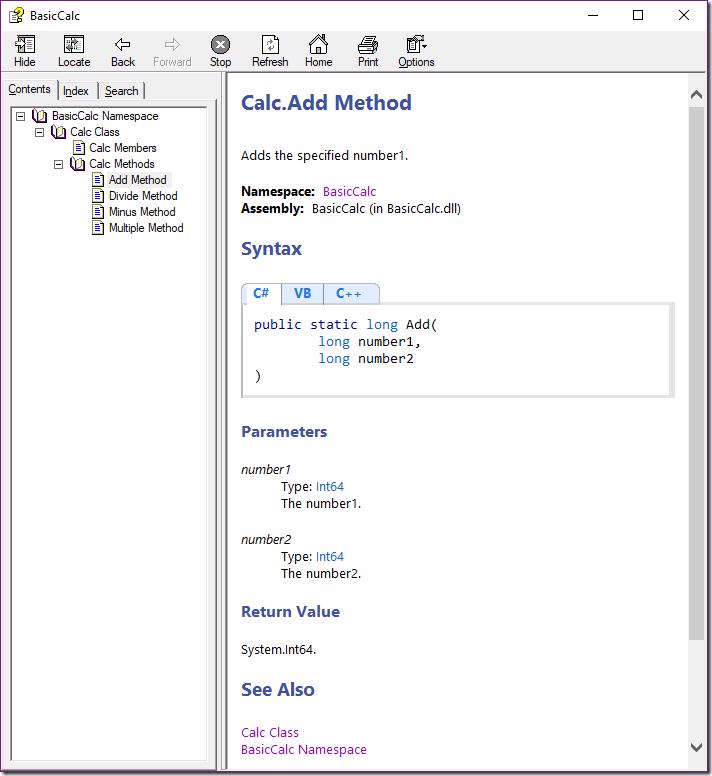Select Calc Class in the tree

(95, 132)
